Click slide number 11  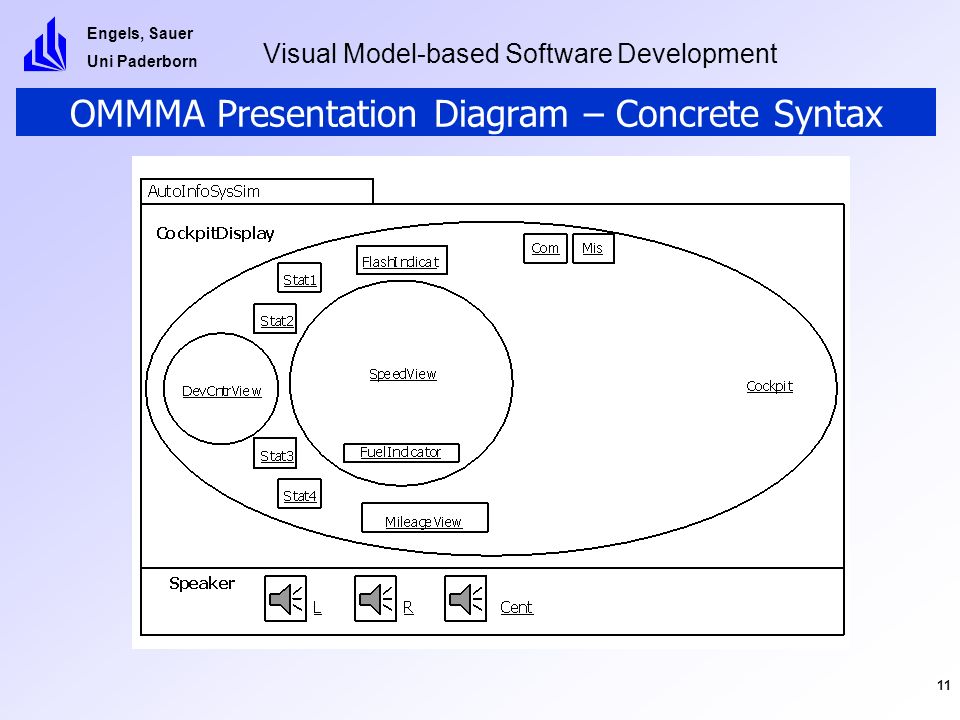(943, 685)
